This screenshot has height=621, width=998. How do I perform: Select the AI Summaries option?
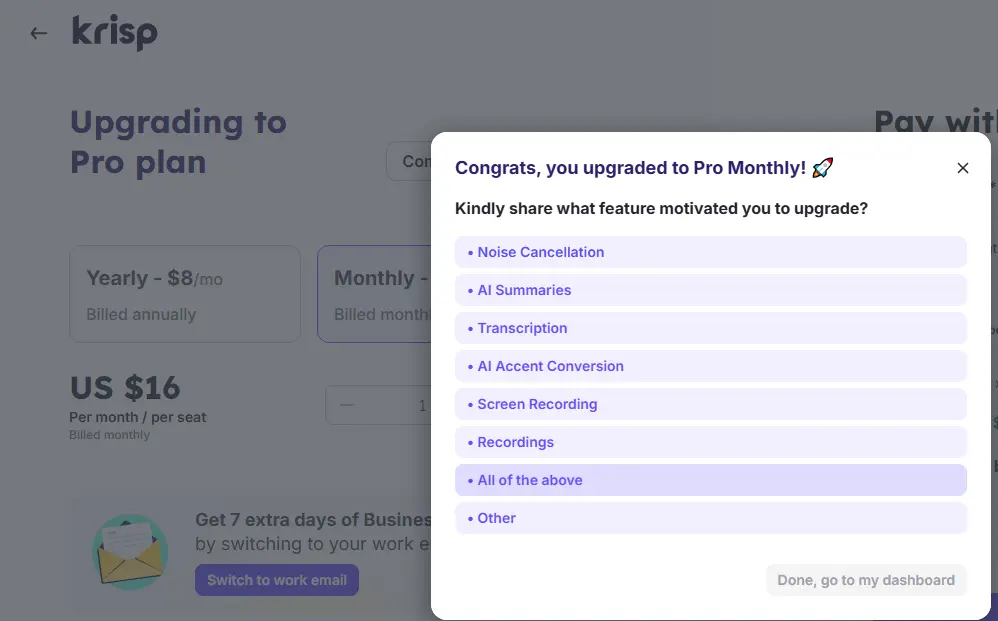pos(710,290)
